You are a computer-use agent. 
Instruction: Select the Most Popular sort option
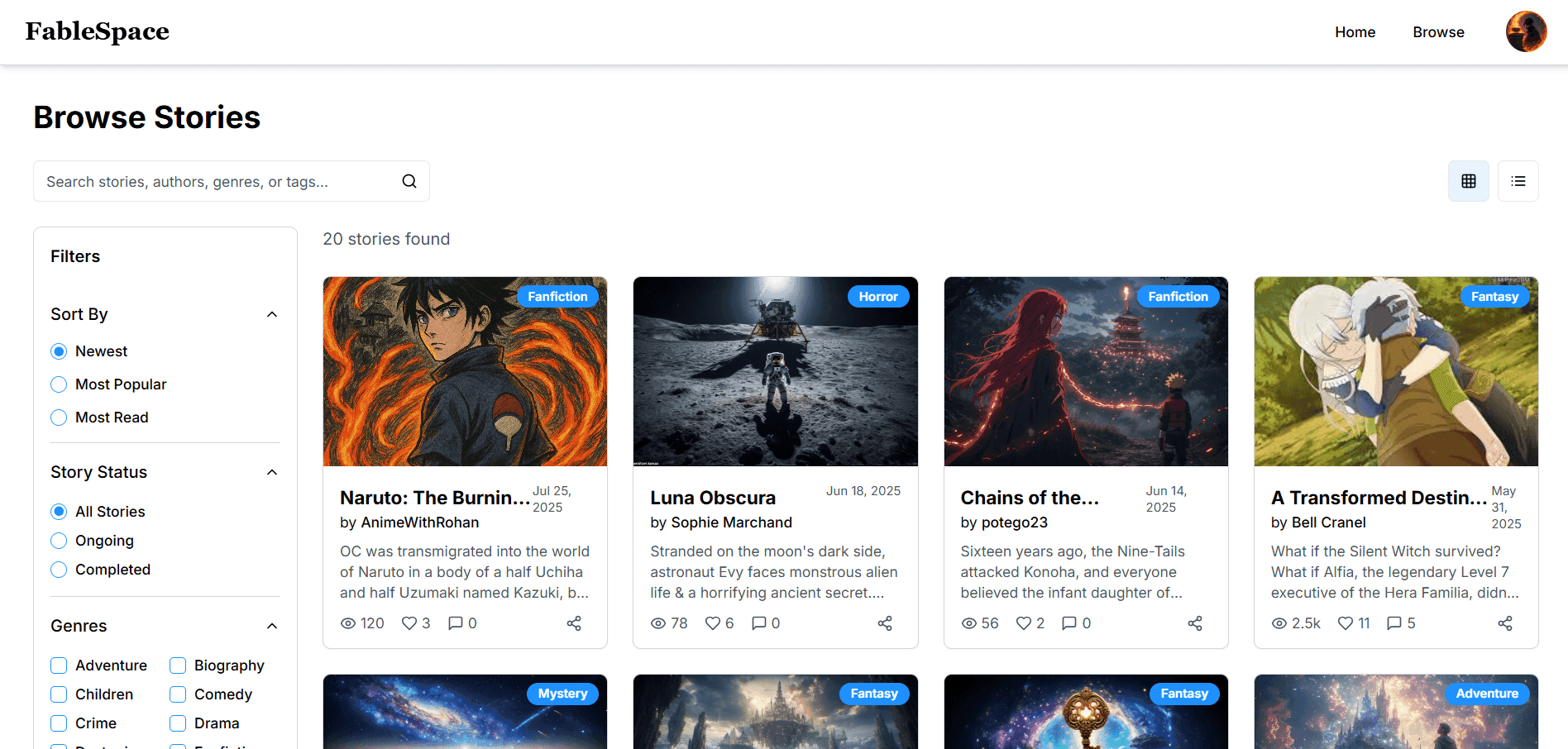[58, 384]
